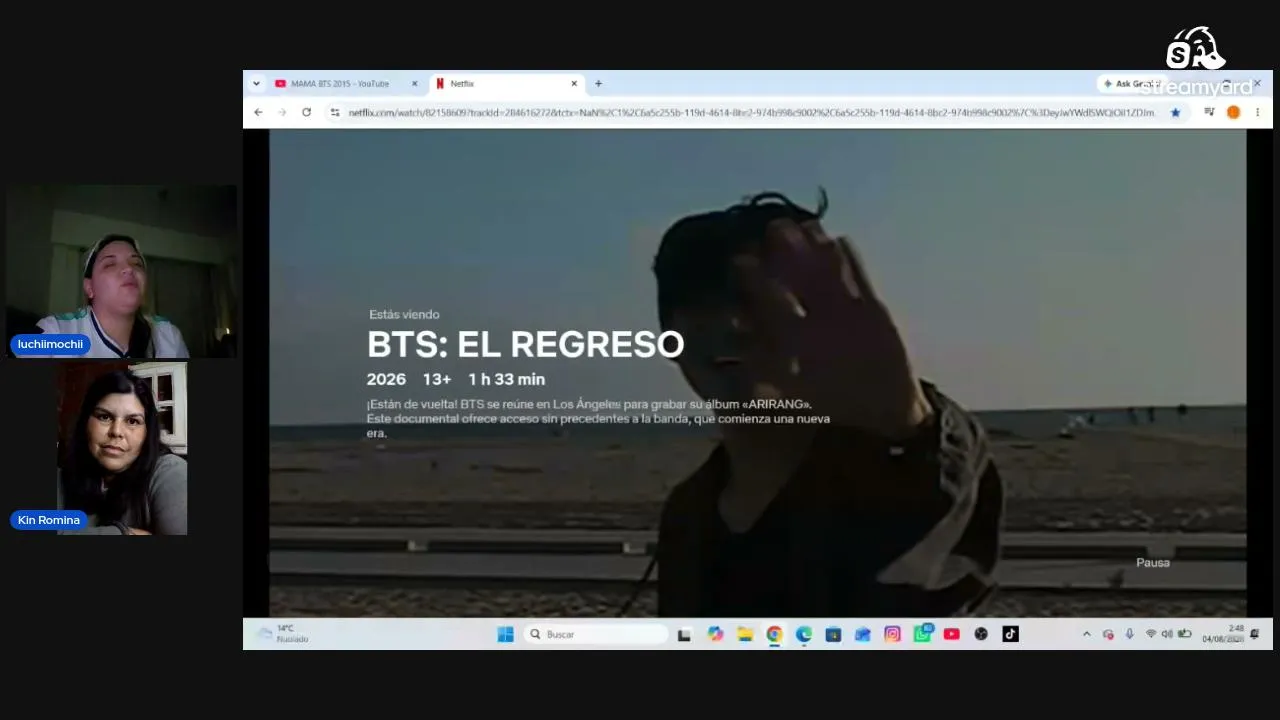Open the volume control in system tray
The image size is (1280, 720).
(1167, 634)
